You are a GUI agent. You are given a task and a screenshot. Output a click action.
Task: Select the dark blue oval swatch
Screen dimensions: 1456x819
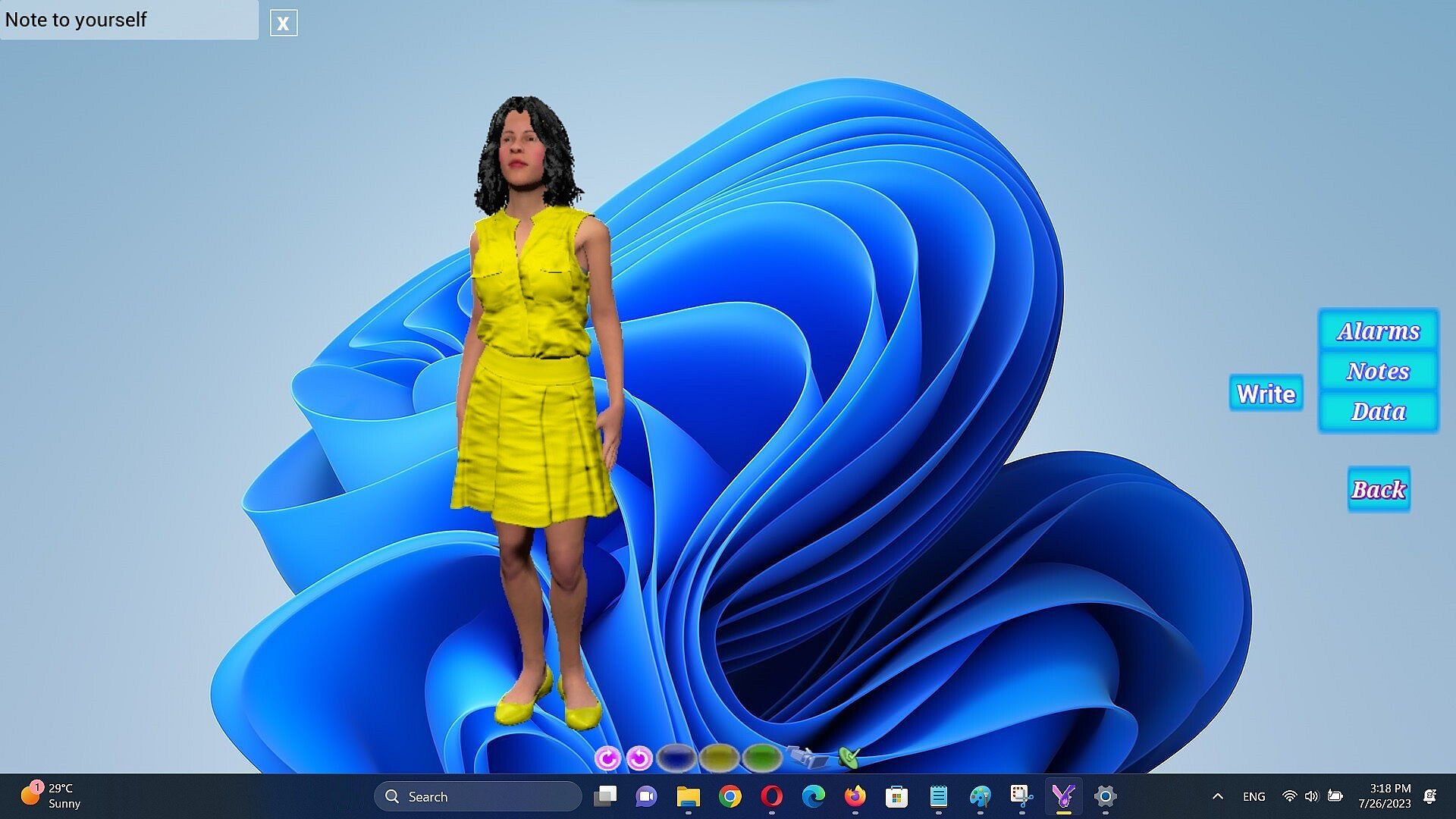click(x=676, y=757)
